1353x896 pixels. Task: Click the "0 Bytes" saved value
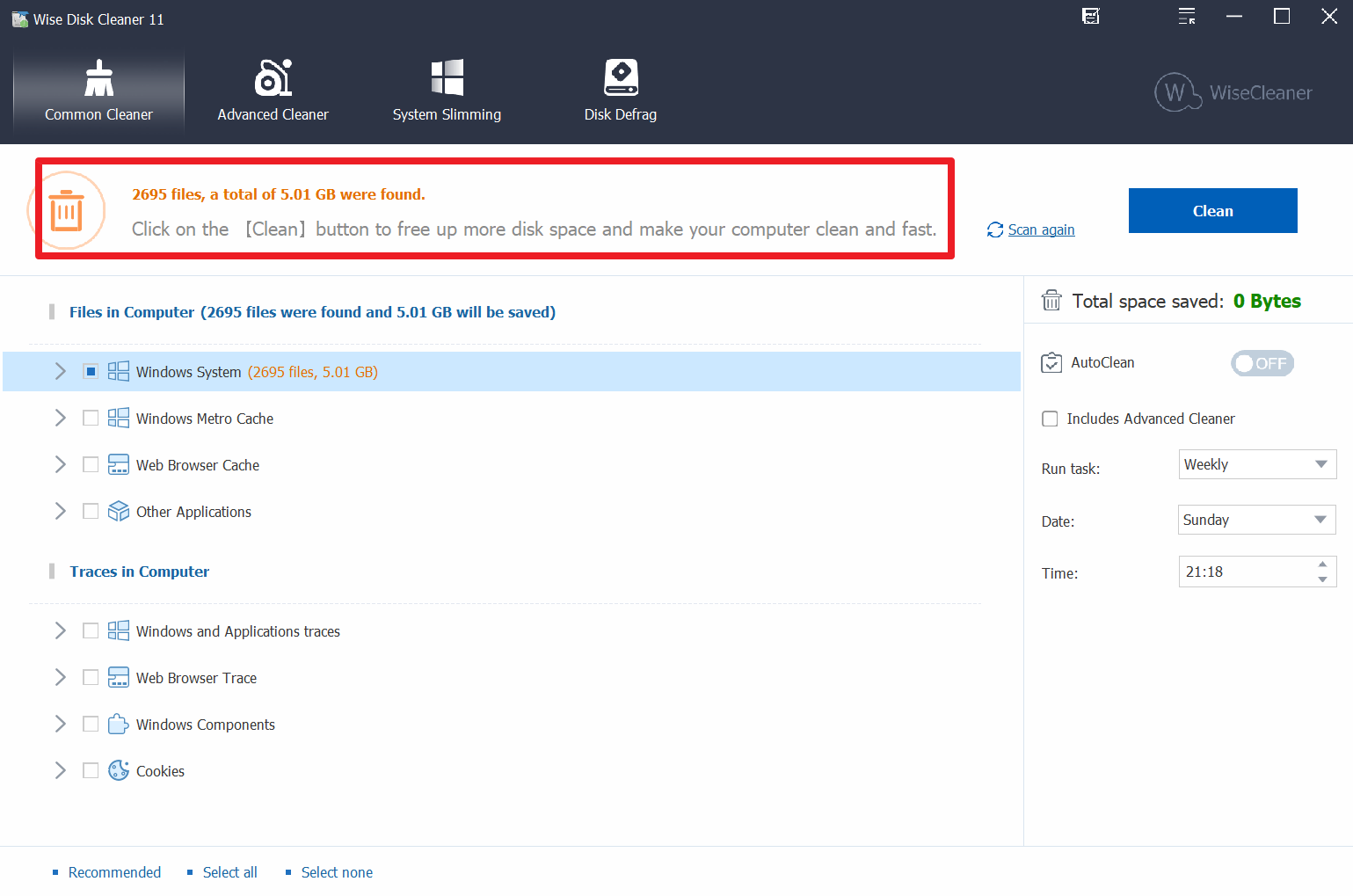click(1267, 301)
